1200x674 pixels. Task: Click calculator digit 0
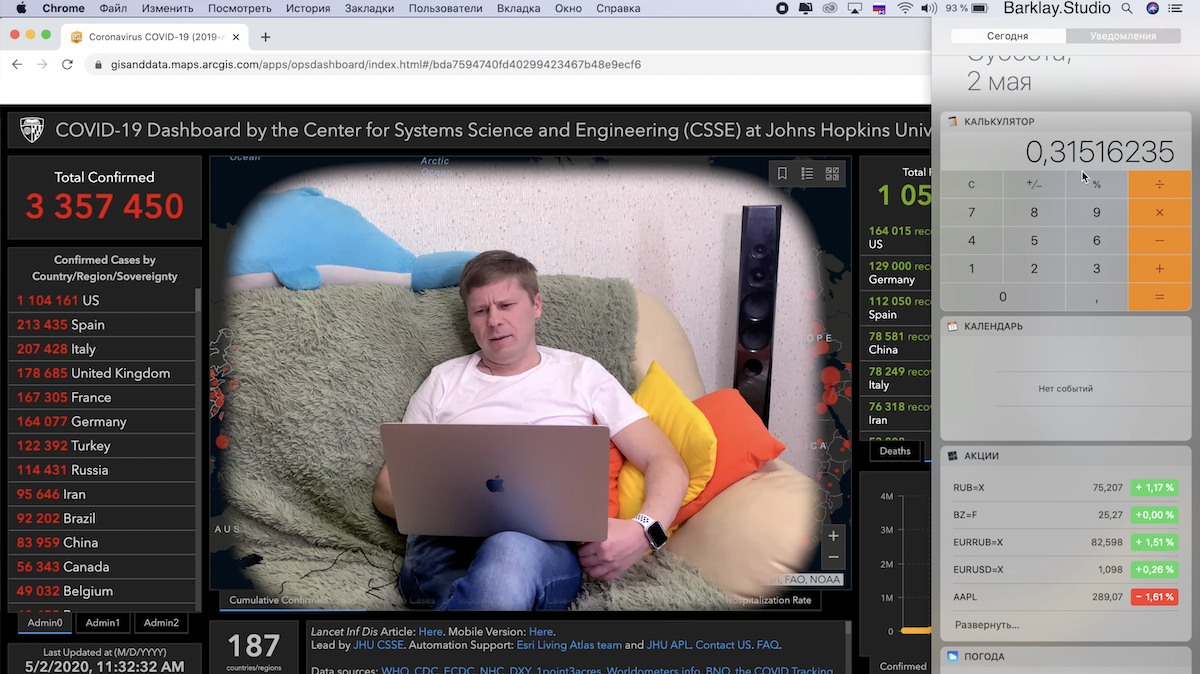click(1003, 296)
